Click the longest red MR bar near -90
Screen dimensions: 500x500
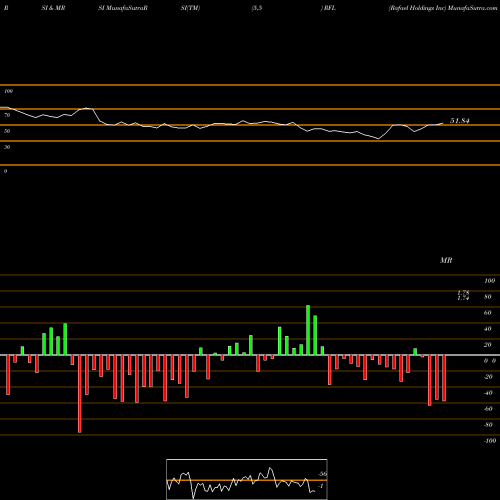80,394
